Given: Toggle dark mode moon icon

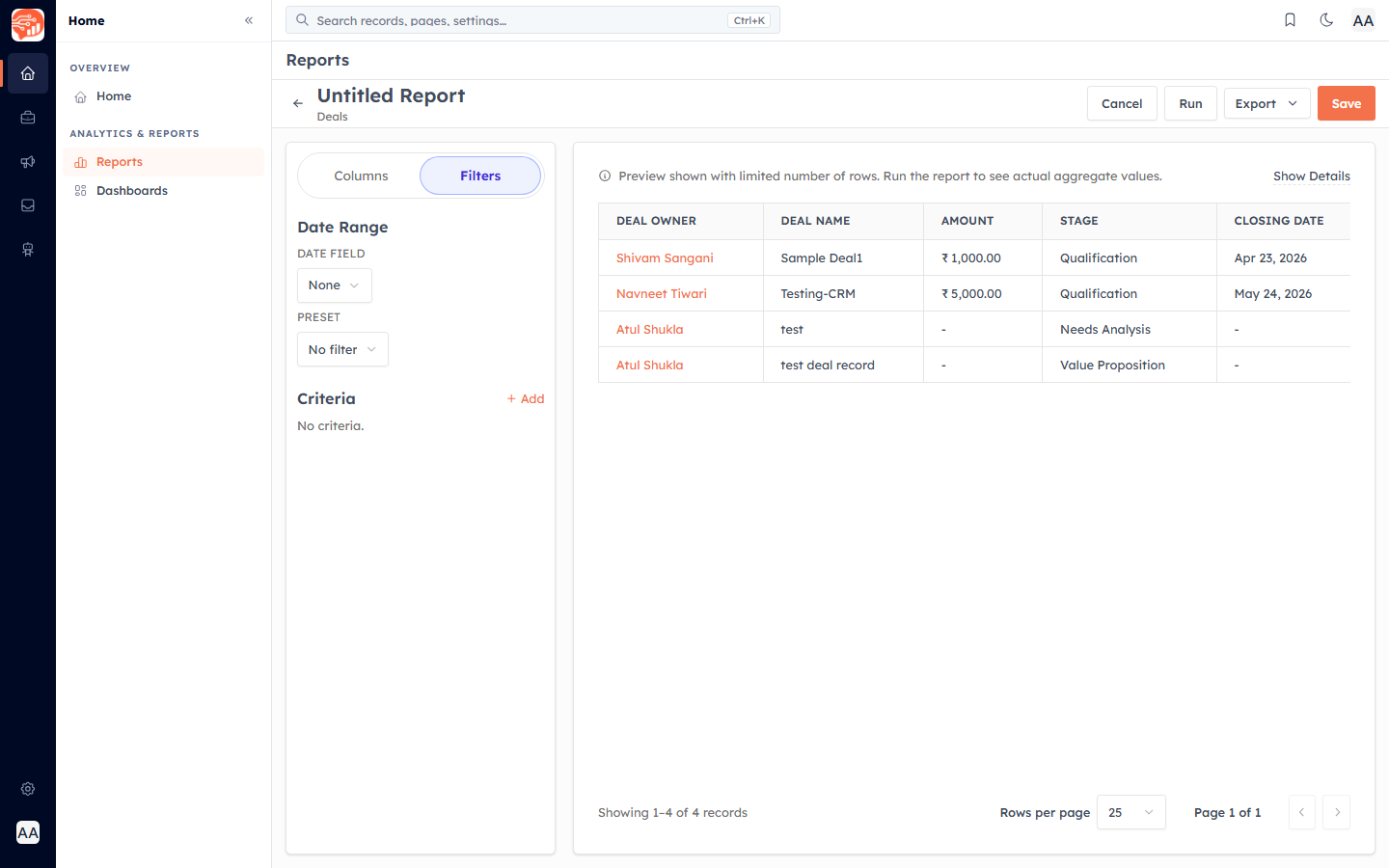Looking at the screenshot, I should 1326,20.
